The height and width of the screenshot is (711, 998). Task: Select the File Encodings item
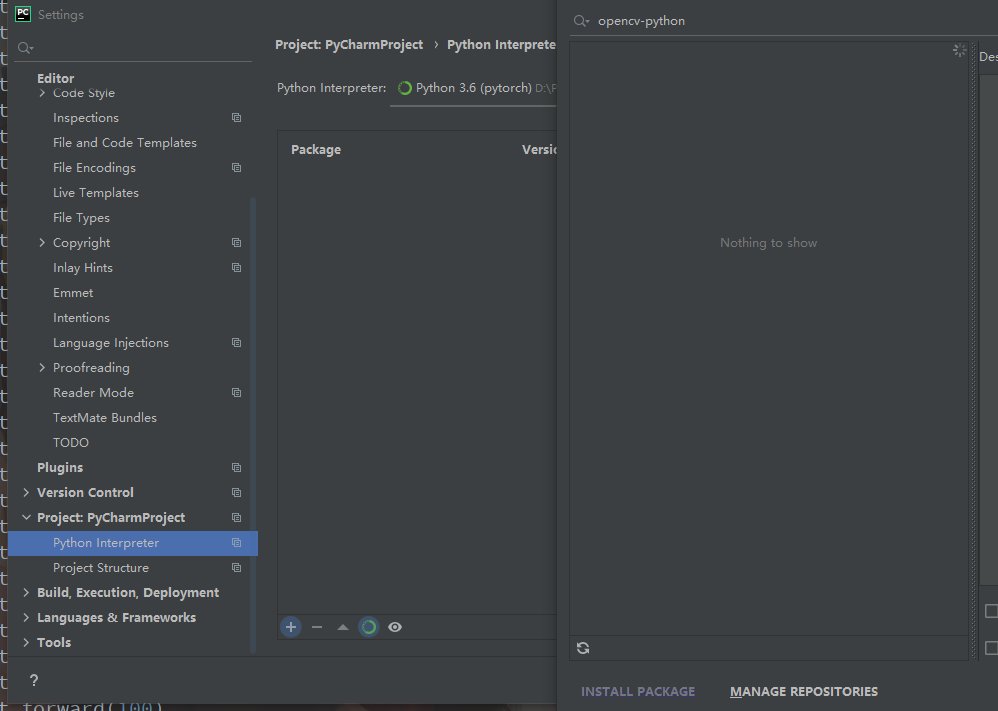click(94, 167)
